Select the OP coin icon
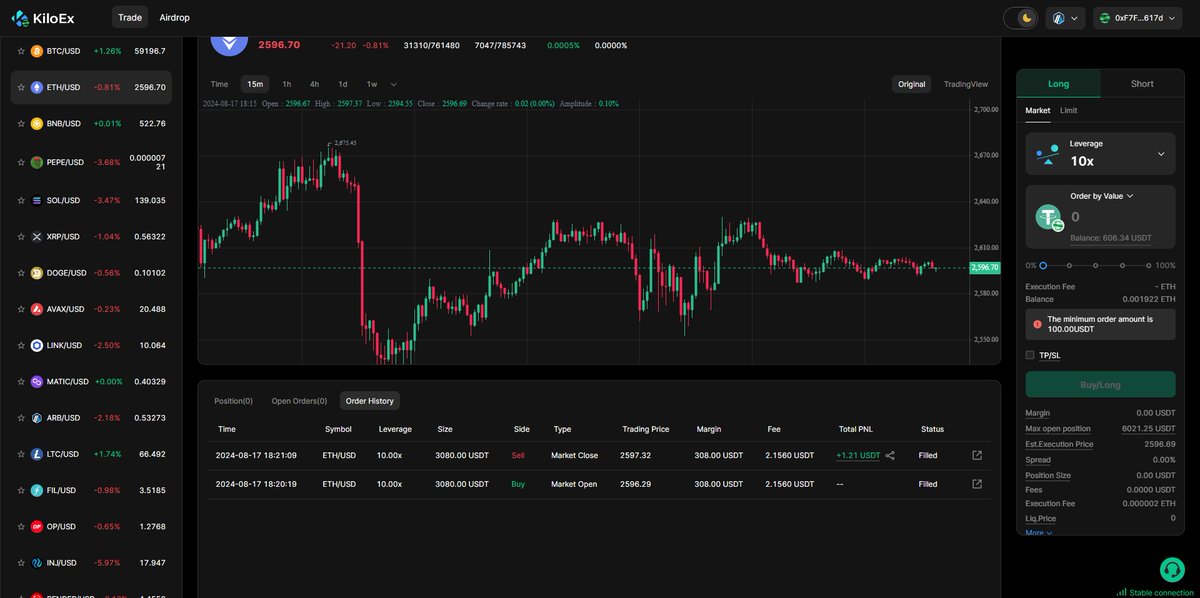1200x598 pixels. point(37,527)
